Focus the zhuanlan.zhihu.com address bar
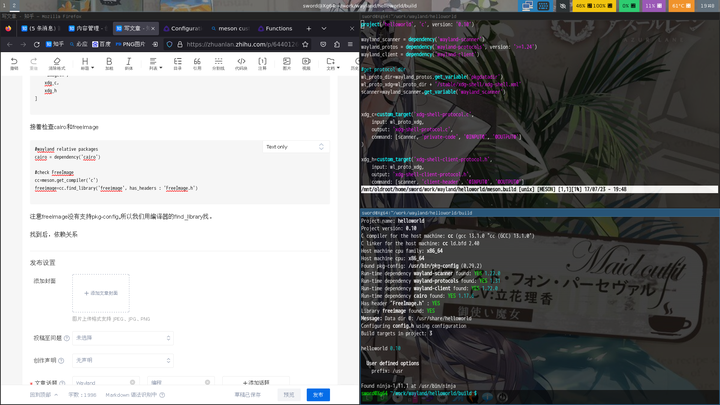The image size is (720, 405). [242, 44]
